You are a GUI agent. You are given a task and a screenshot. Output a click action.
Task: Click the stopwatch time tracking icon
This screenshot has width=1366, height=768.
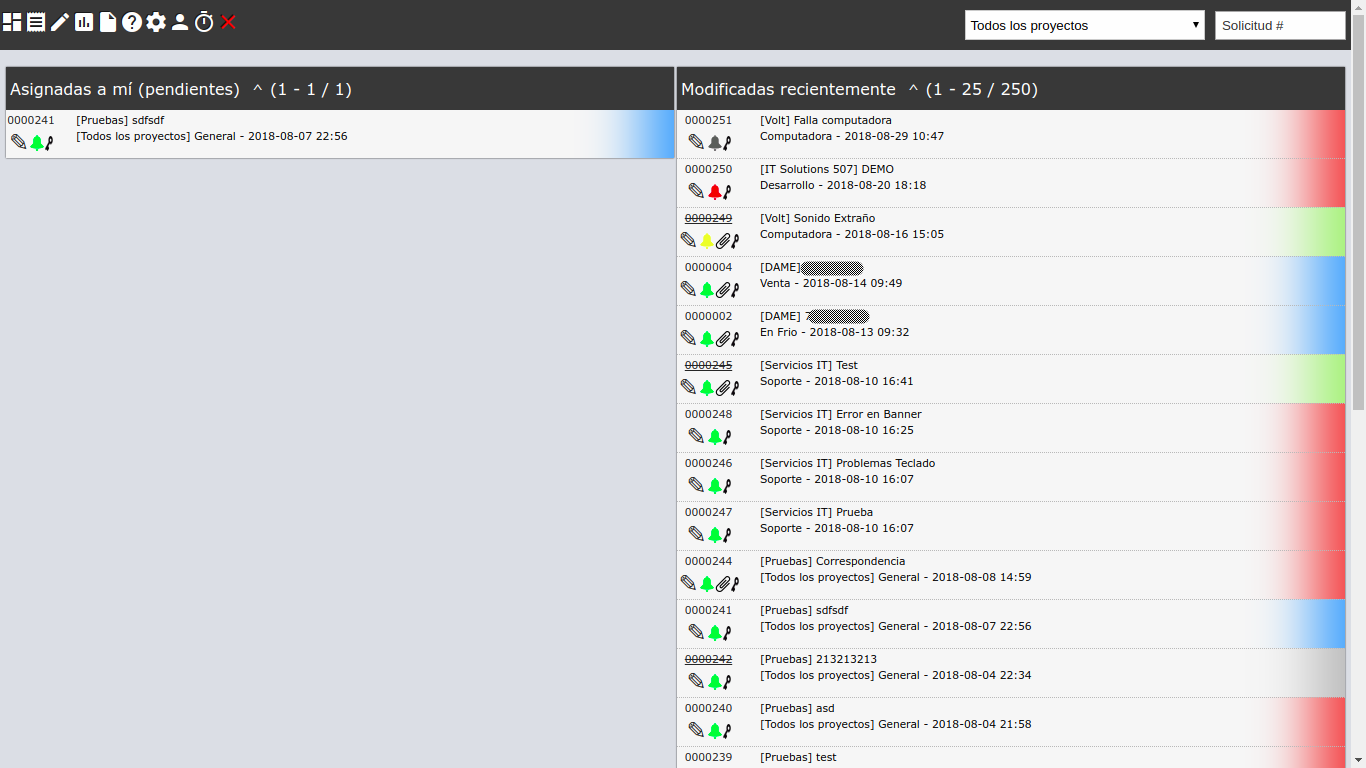pyautogui.click(x=204, y=22)
